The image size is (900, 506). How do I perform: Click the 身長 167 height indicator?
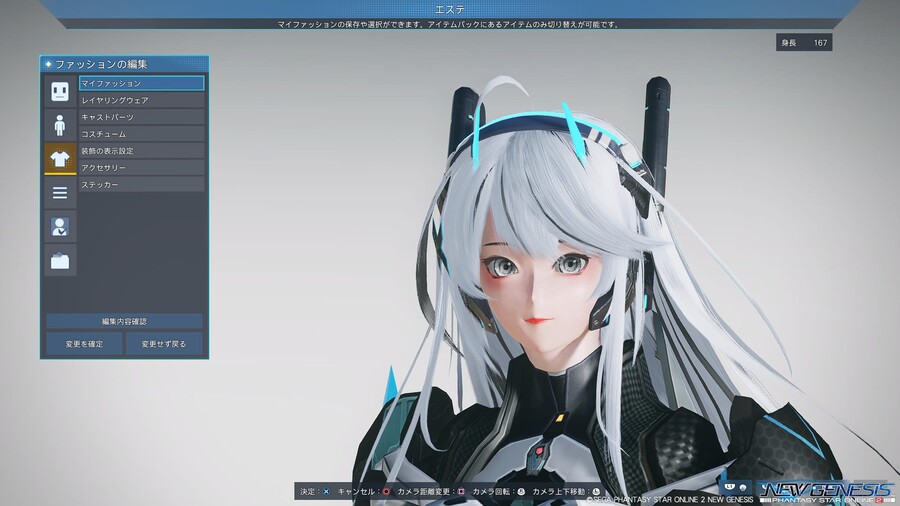[x=804, y=42]
